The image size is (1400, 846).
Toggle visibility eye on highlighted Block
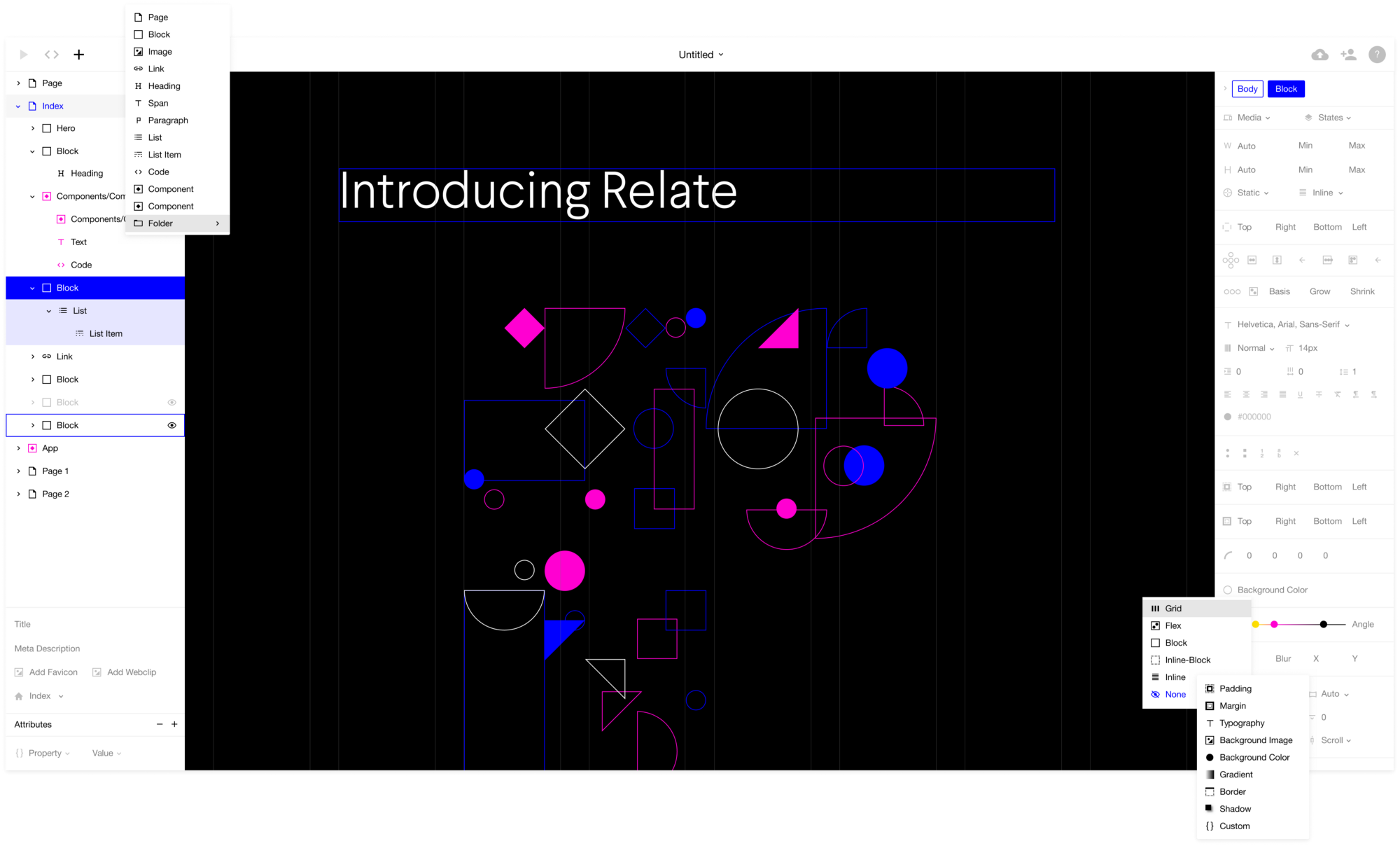pyautogui.click(x=171, y=425)
